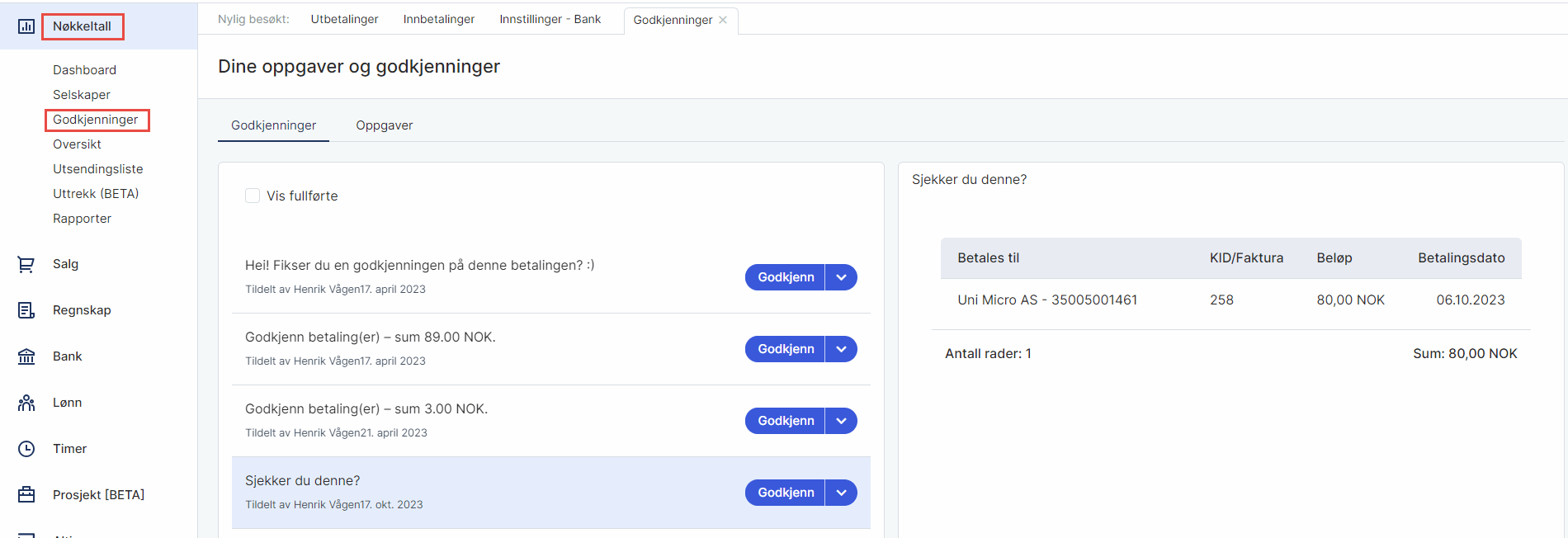Select the Godkjenninger top tab
Viewport: 1568px width, 538px height.
pyautogui.click(x=673, y=20)
